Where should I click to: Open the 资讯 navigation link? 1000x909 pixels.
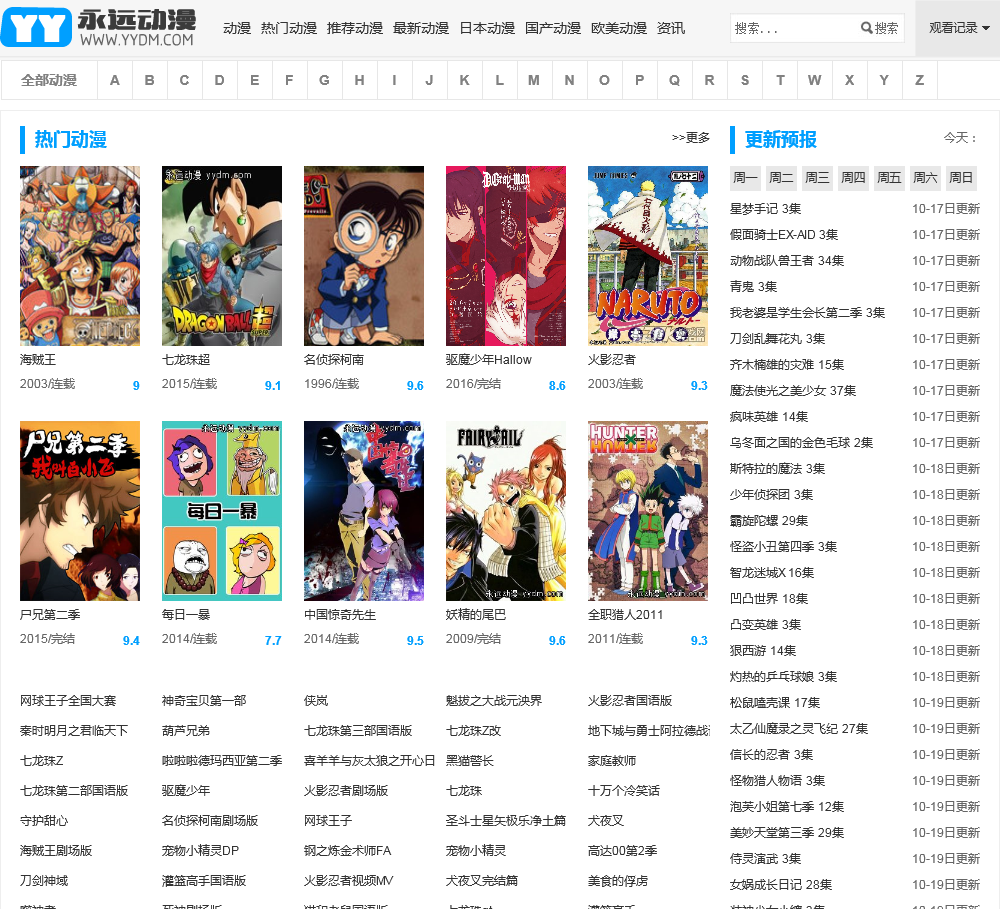[x=671, y=29]
